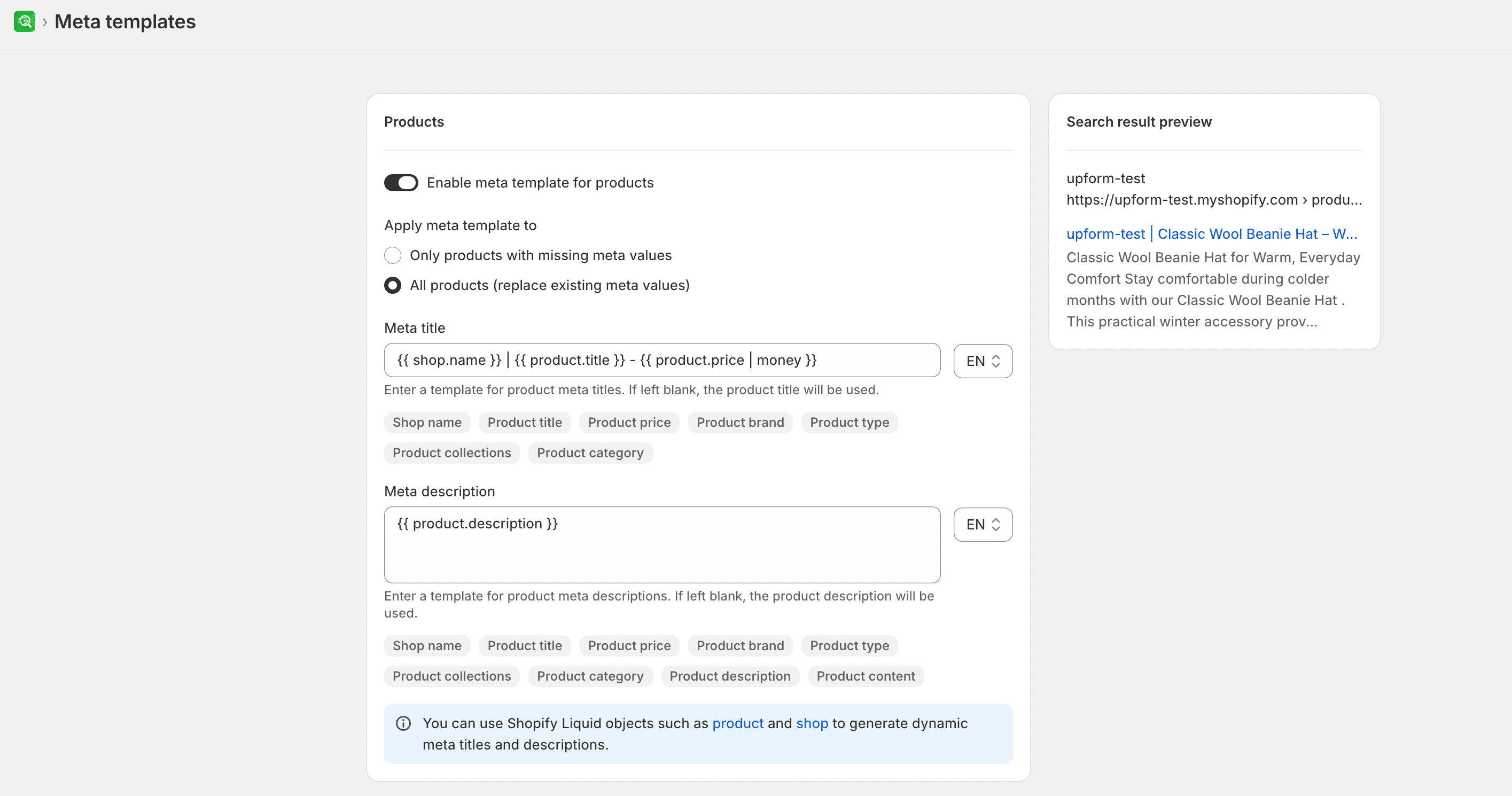Click the preview title link Classic Wool Beanie
1512x796 pixels.
1212,233
